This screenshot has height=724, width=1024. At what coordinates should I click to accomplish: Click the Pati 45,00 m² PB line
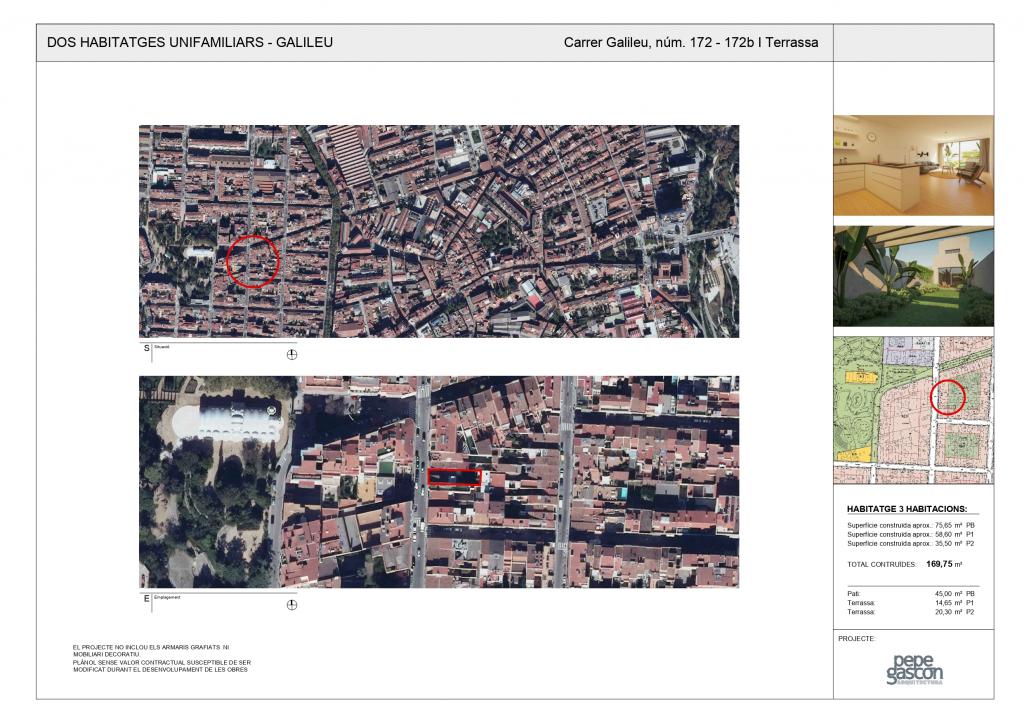(912, 594)
